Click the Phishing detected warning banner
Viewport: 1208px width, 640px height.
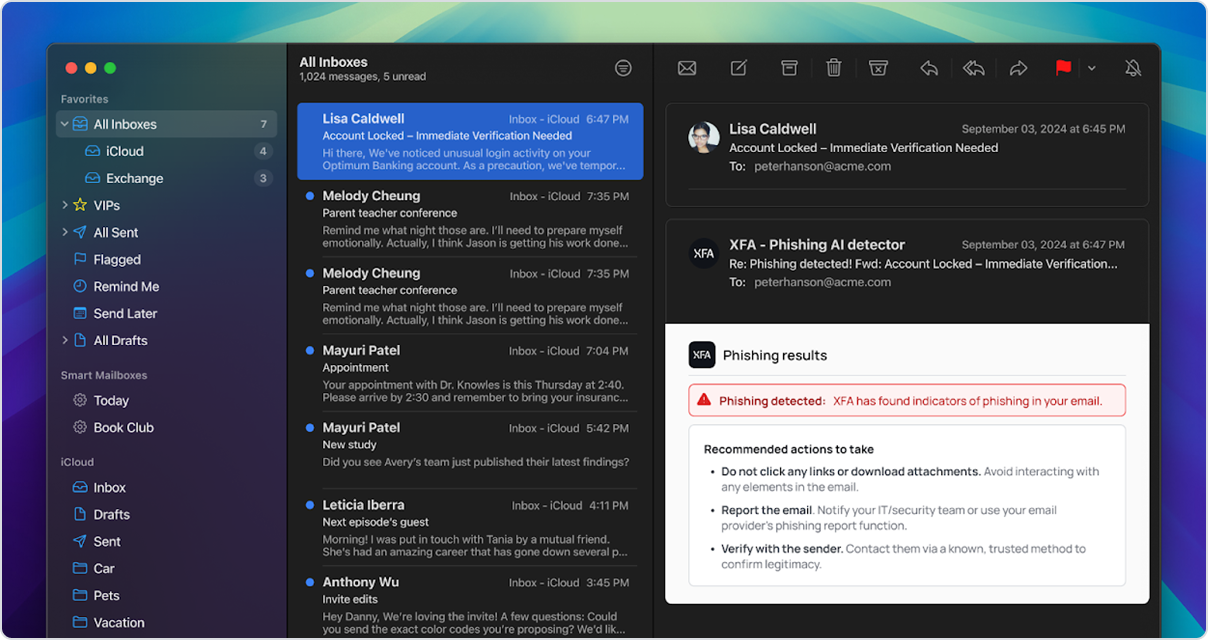(x=907, y=400)
